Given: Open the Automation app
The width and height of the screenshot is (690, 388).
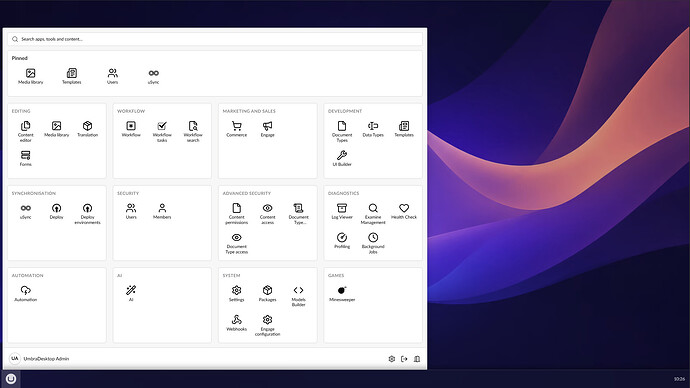Looking at the screenshot, I should click(x=26, y=294).
